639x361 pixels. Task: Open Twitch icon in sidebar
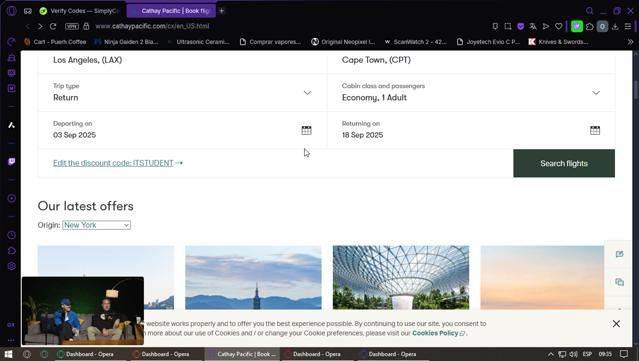[11, 161]
